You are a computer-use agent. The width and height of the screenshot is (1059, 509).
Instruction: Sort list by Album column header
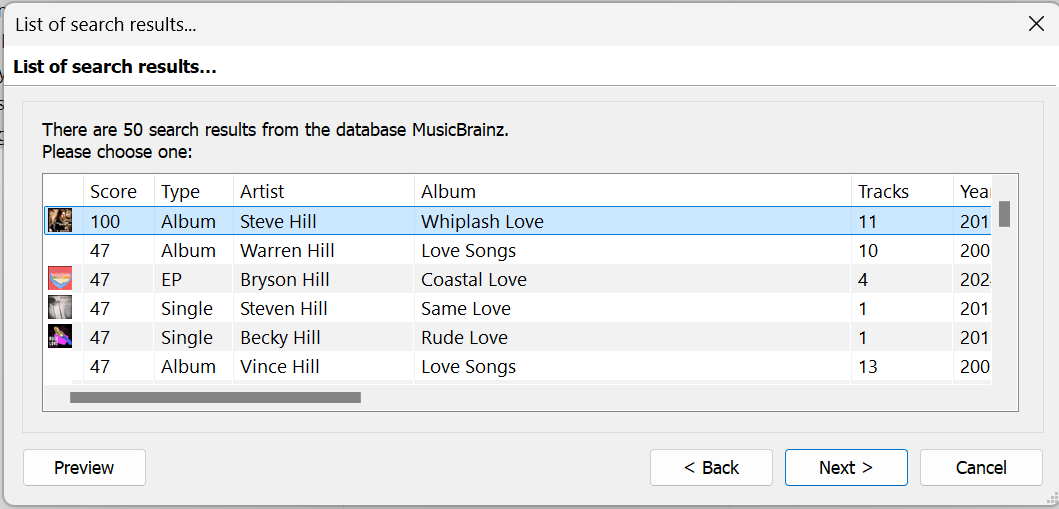click(x=448, y=191)
